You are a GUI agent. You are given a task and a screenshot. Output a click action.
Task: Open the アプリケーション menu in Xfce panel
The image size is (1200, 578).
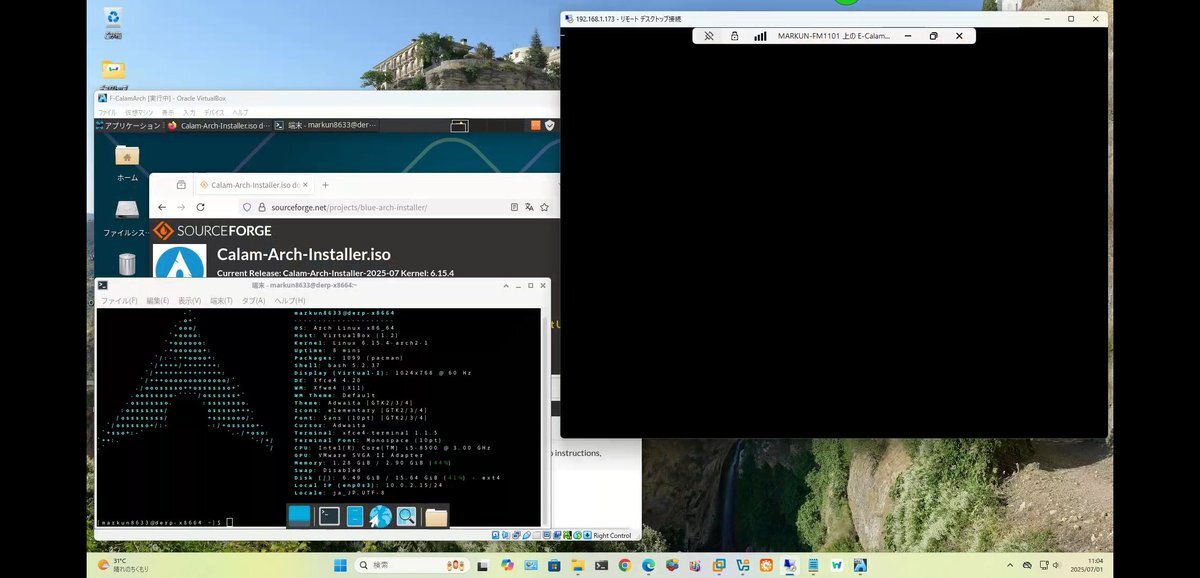(128, 126)
